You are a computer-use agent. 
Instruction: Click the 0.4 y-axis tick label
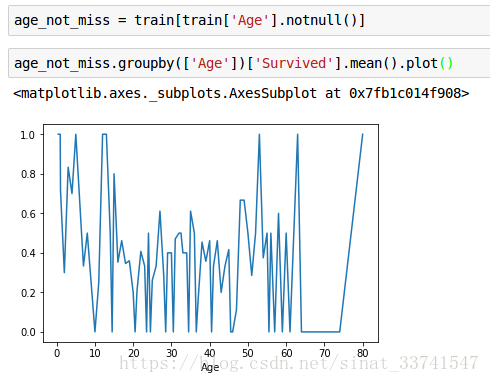[28, 253]
